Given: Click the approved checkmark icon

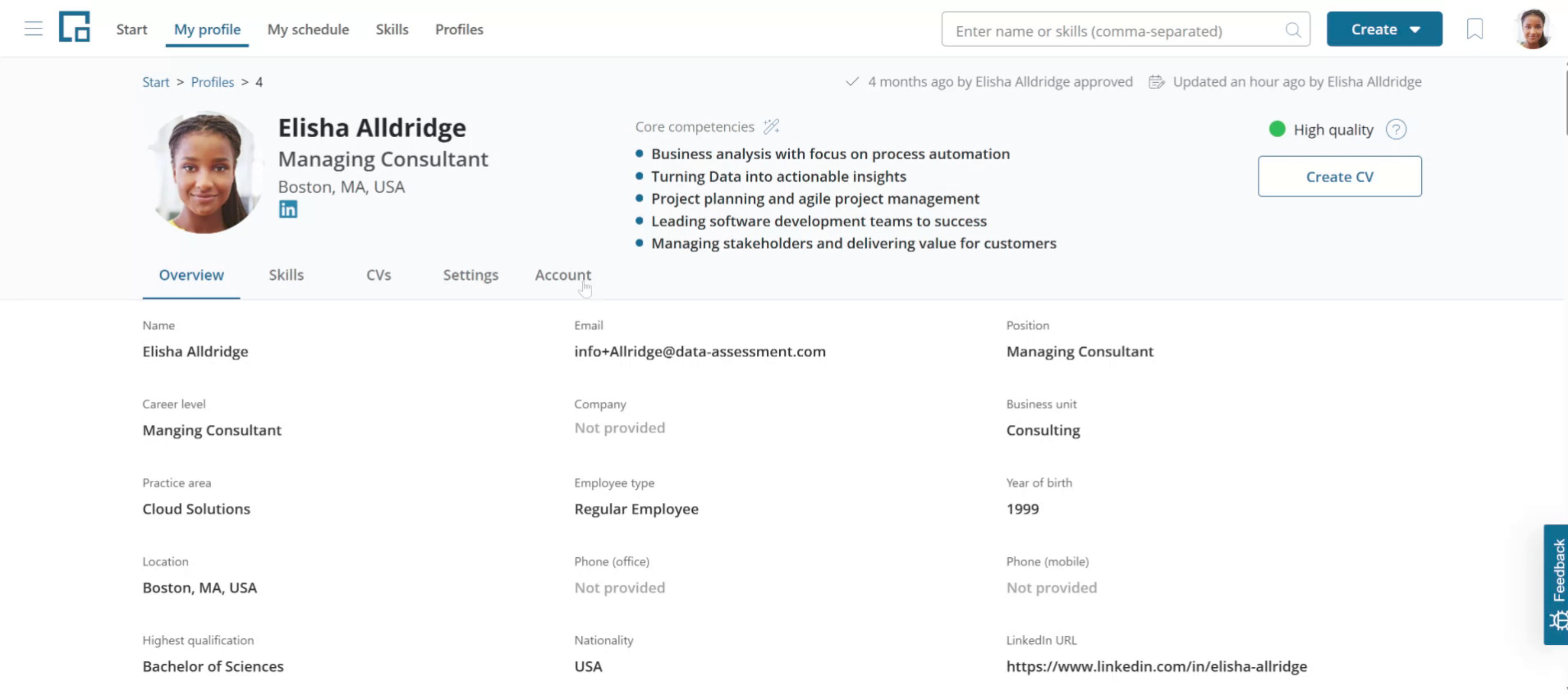Looking at the screenshot, I should tap(852, 82).
